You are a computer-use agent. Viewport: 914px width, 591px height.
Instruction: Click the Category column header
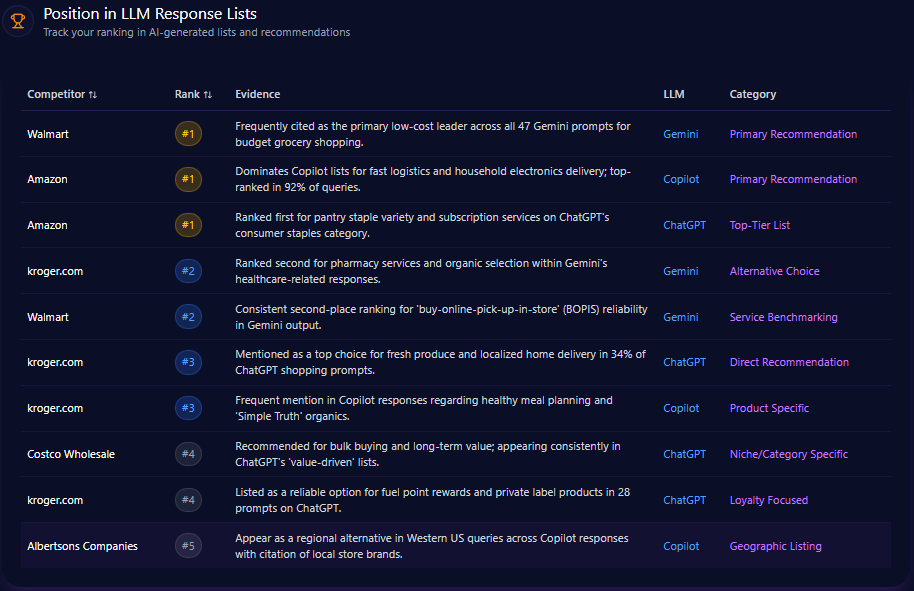(x=752, y=94)
